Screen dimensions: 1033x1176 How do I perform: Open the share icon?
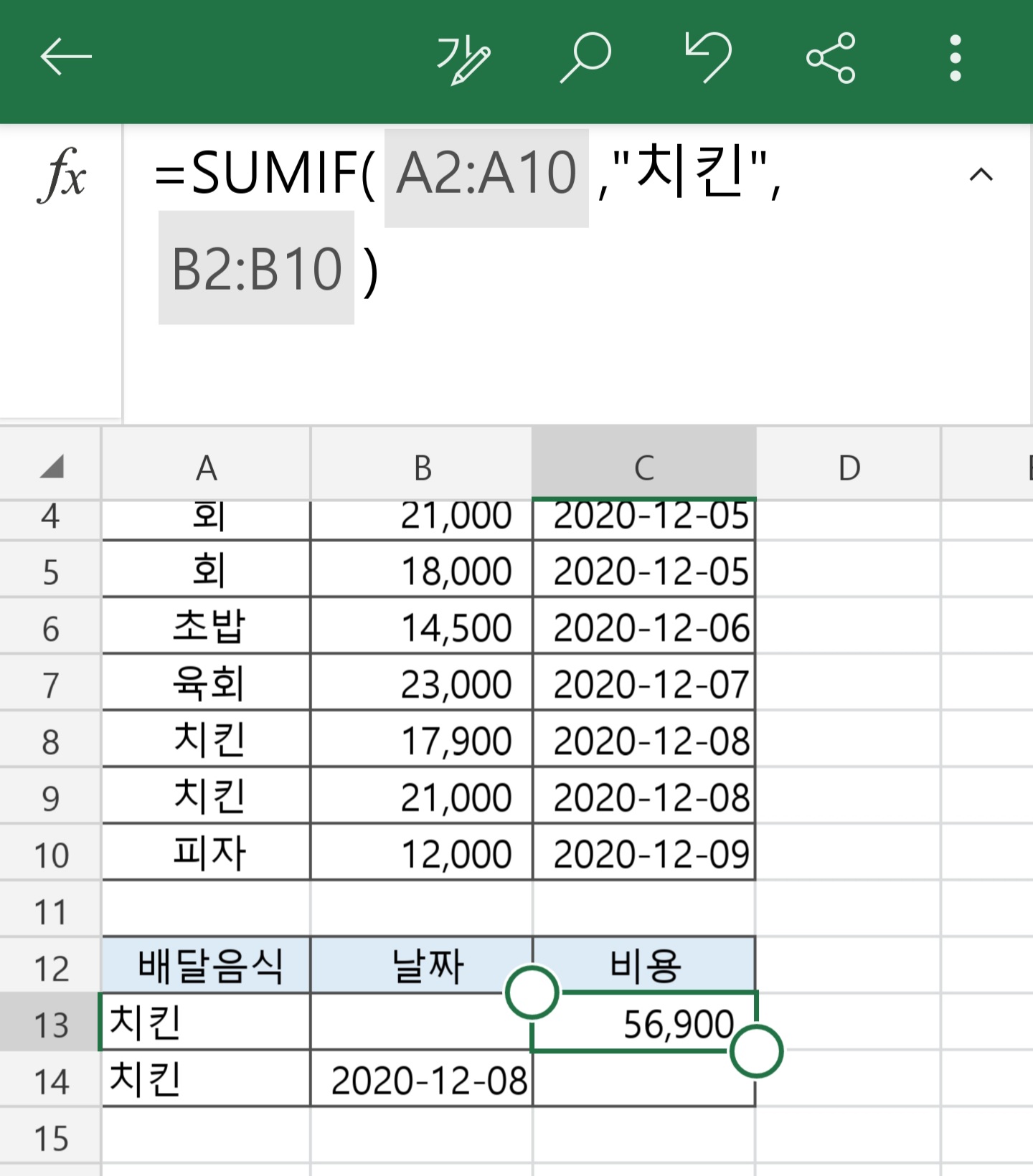[x=831, y=57]
